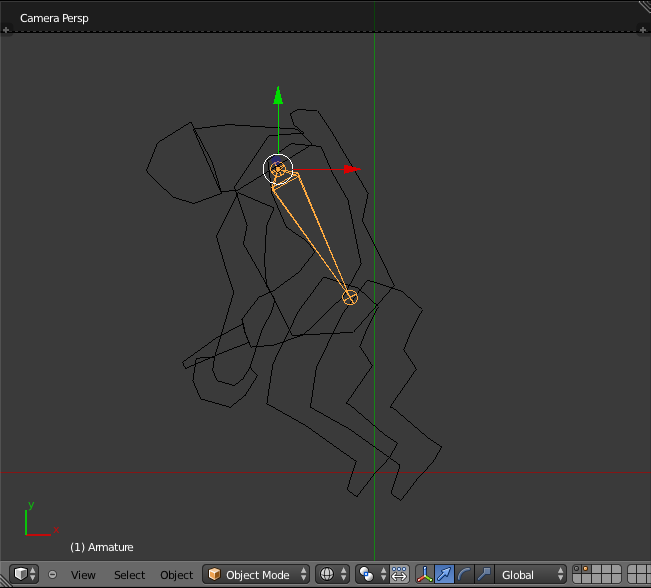Screen dimensions: 651x588
Task: Select the bone tail joint circle
Action: pyautogui.click(x=350, y=297)
